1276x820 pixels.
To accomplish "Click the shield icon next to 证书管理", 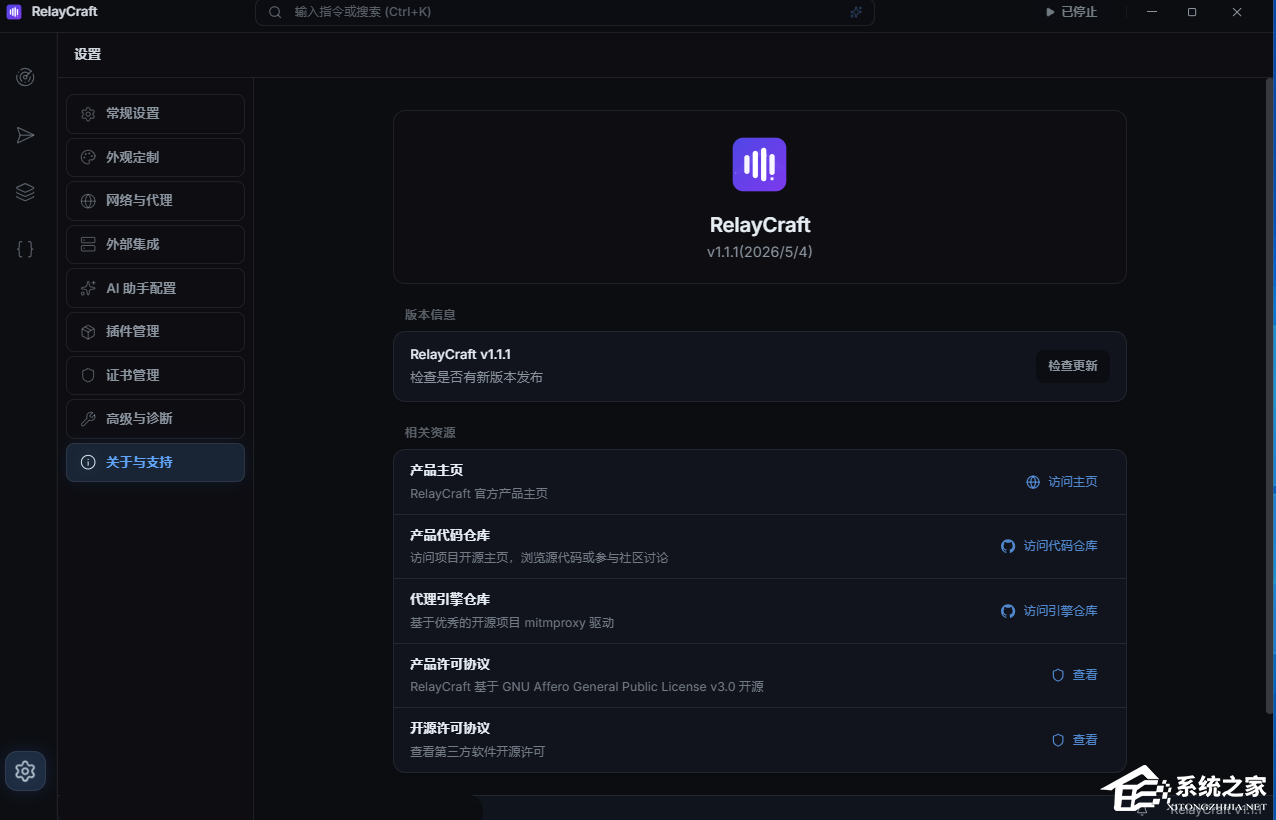I will (88, 375).
